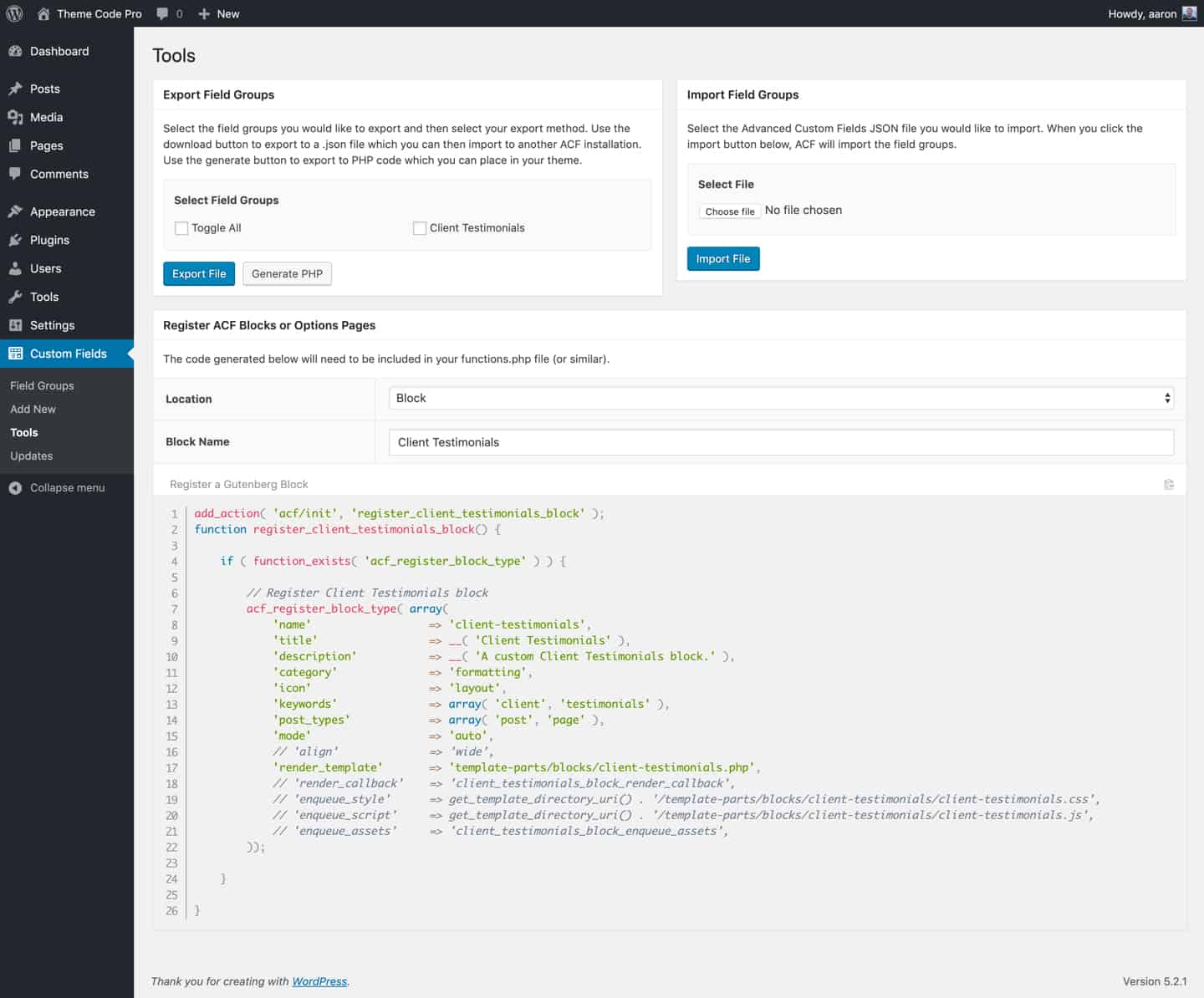Viewport: 1204px width, 998px height.
Task: Click the Theme Code Pro site name
Action: 99,13
